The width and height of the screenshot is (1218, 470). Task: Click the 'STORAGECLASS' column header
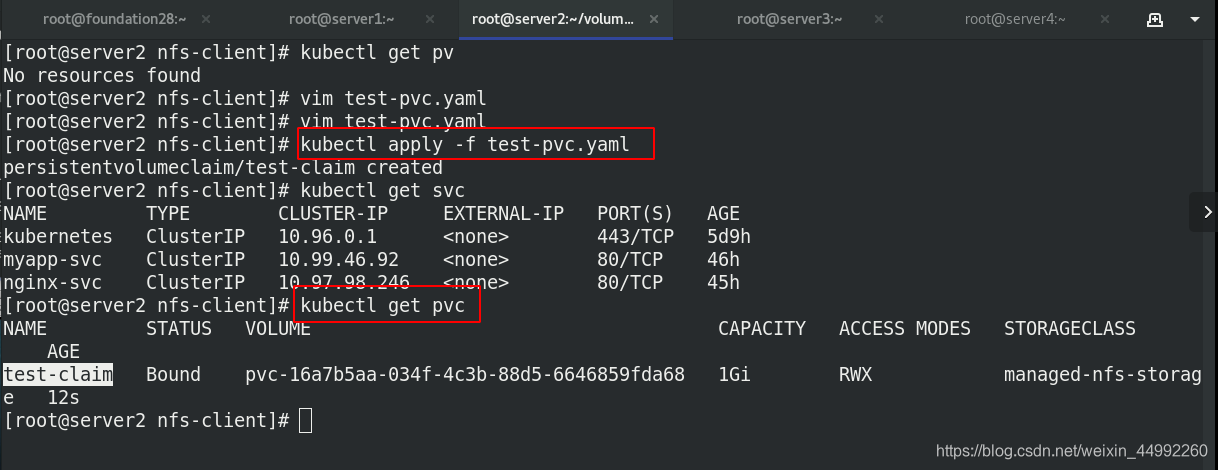click(x=1070, y=328)
